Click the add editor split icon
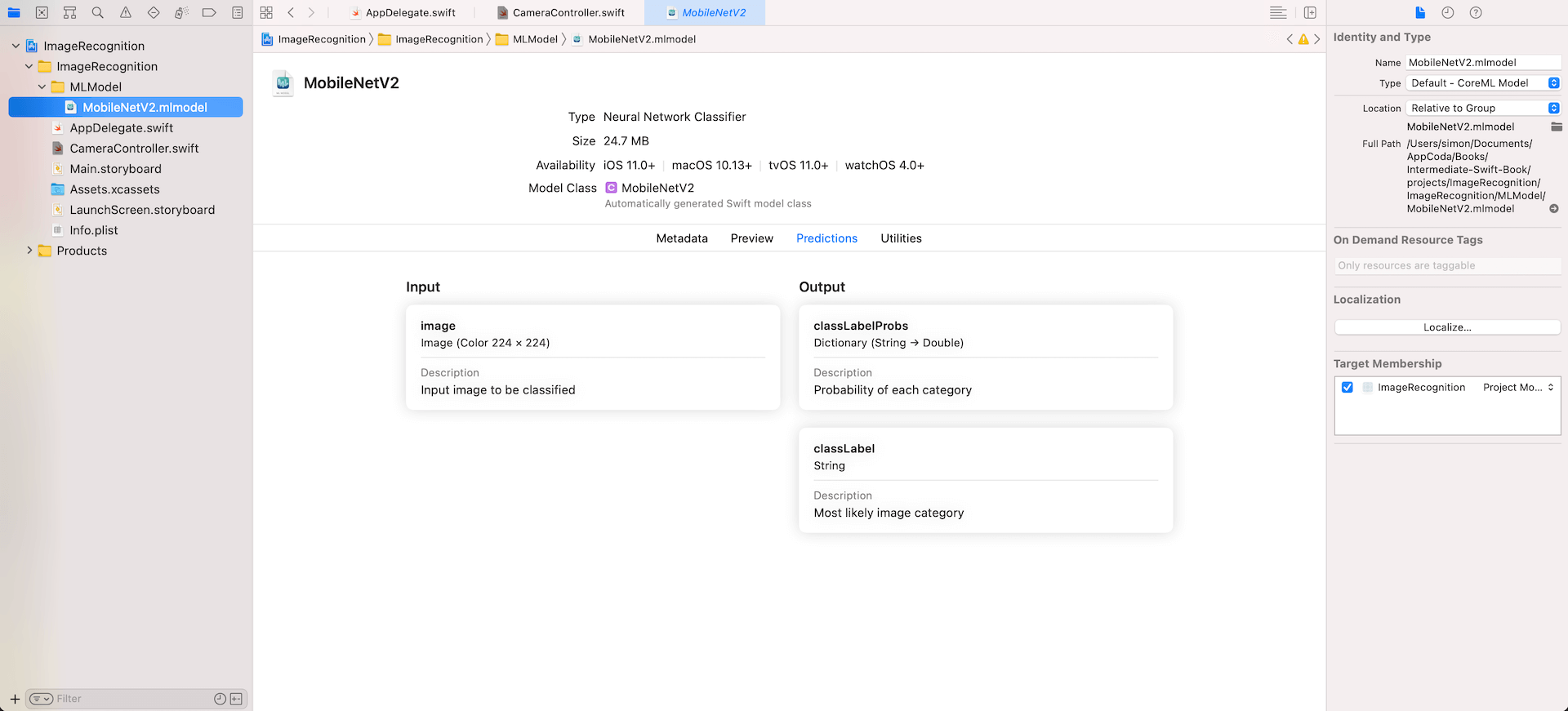 (1310, 12)
